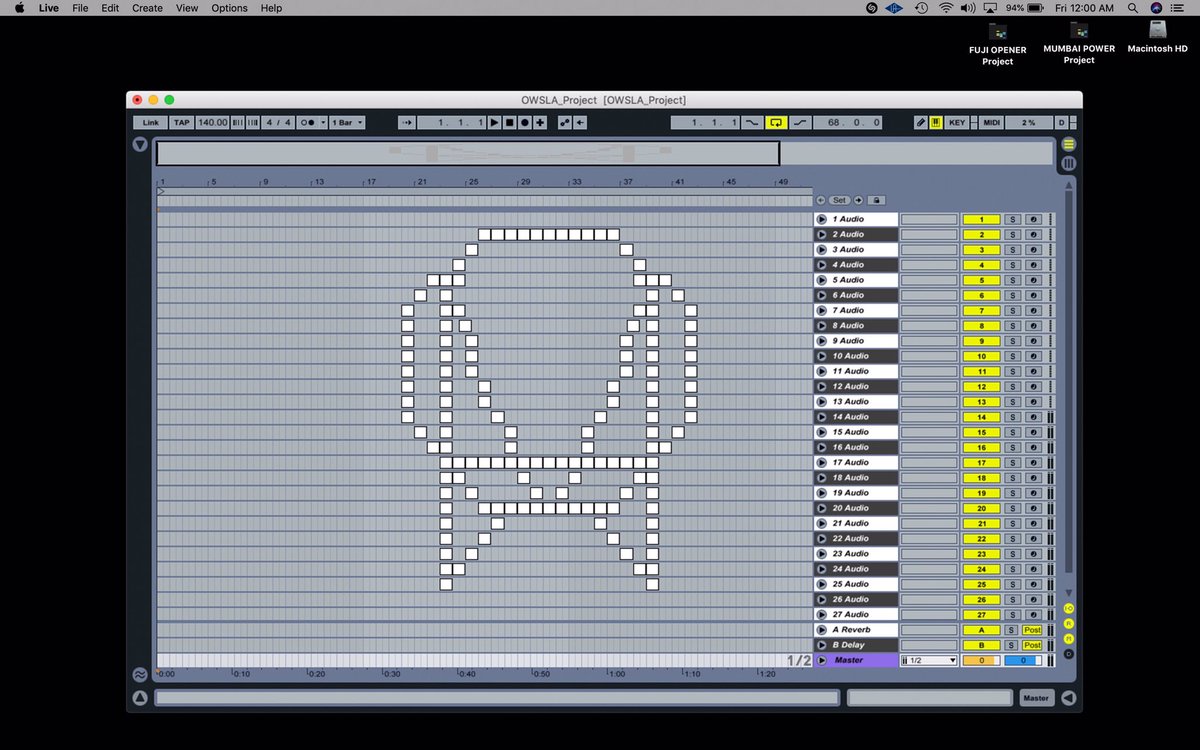The width and height of the screenshot is (1200, 750).
Task: Toggle the Mixer section round M button
Action: [x=1069, y=638]
